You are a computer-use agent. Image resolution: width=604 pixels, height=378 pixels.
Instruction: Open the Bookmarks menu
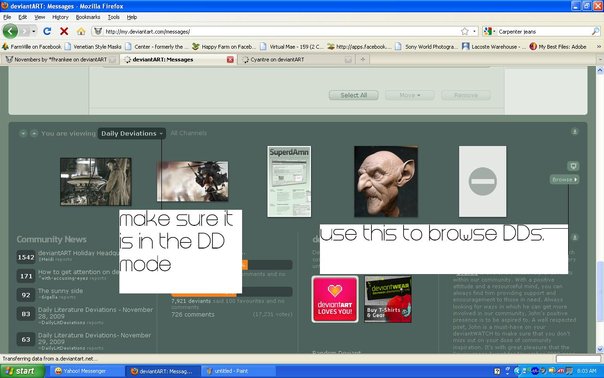pos(88,17)
